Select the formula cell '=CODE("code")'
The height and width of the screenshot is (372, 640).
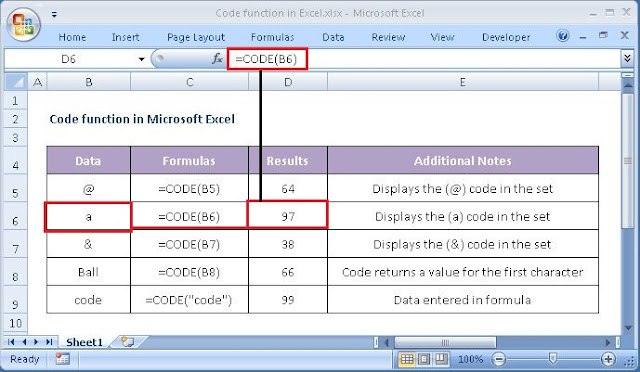pyautogui.click(x=189, y=300)
